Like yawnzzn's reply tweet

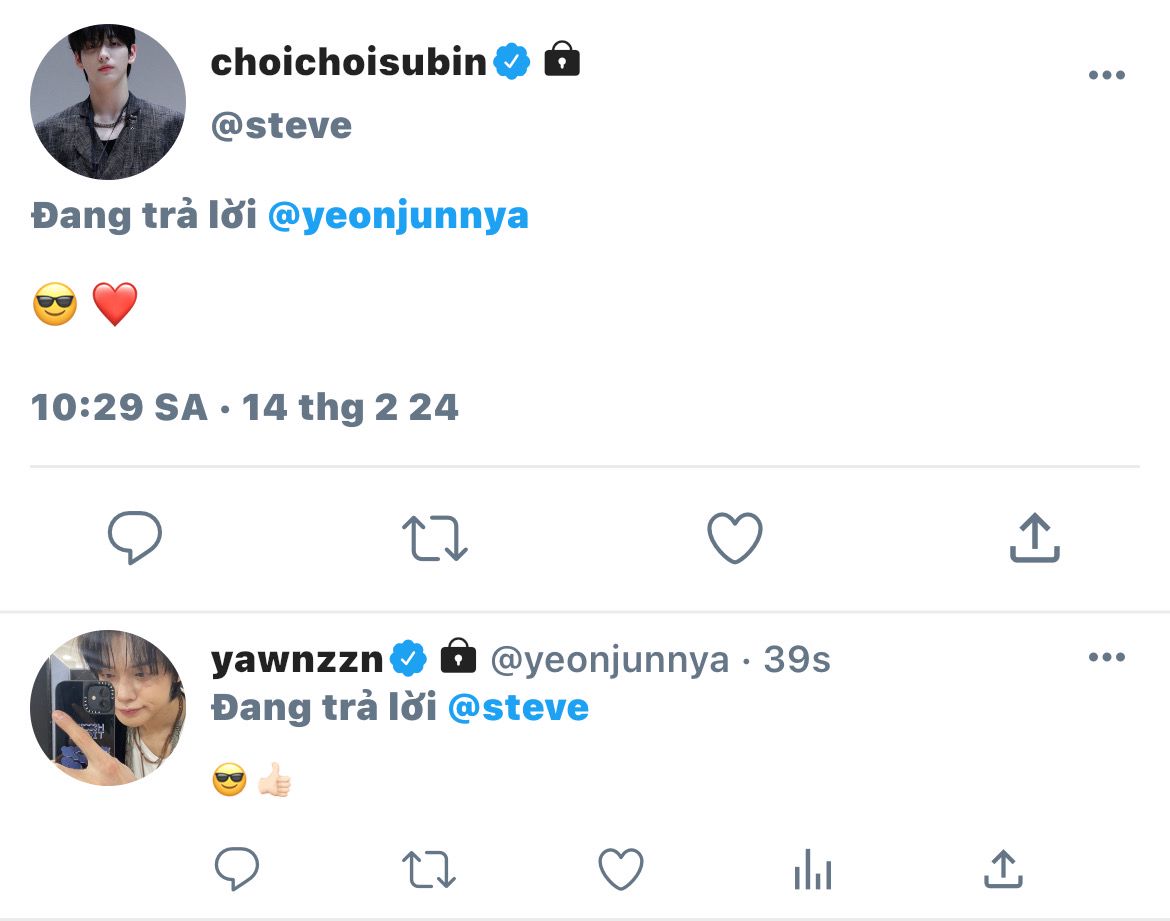[621, 869]
